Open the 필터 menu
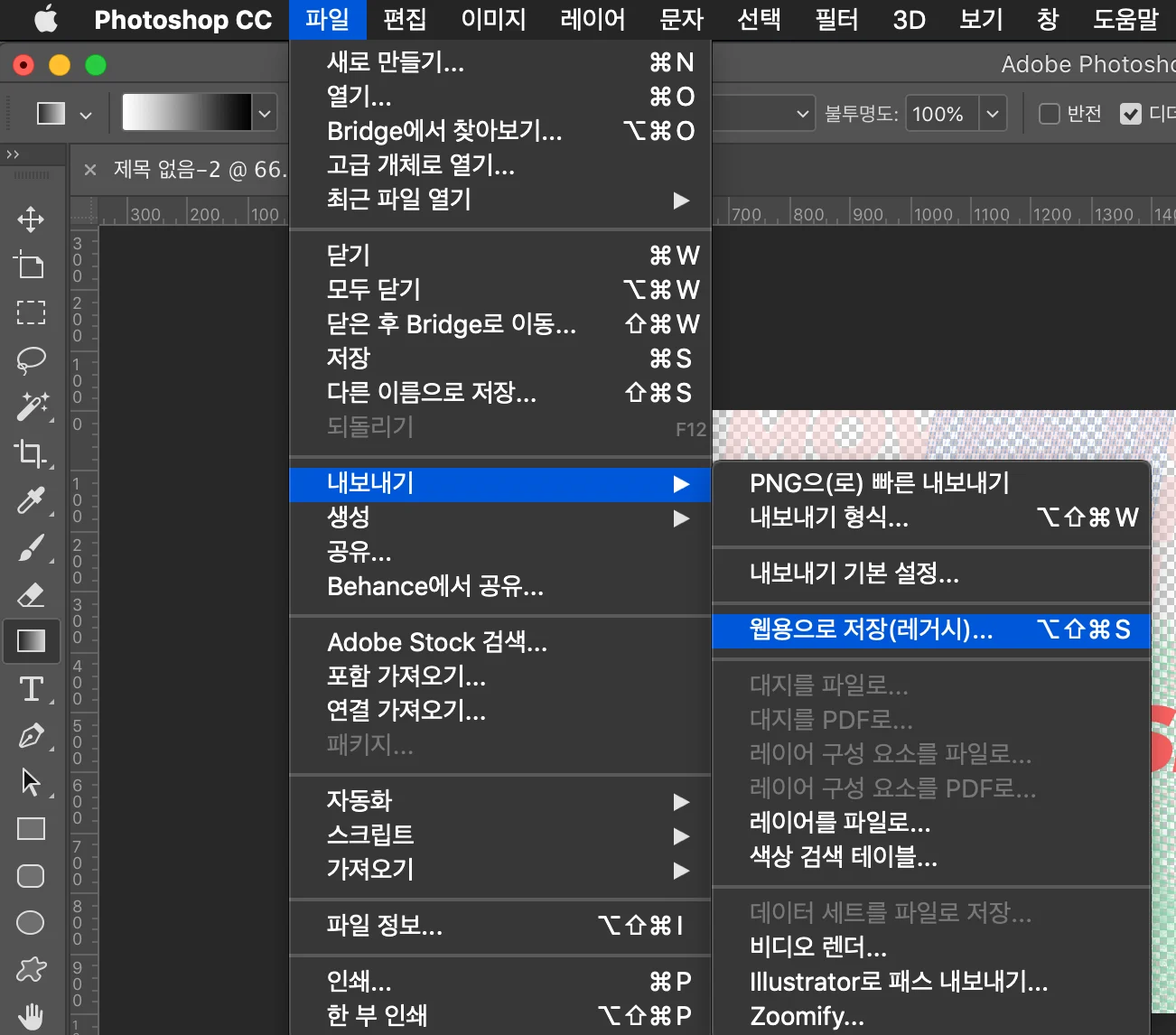The height and width of the screenshot is (1035, 1176). (x=836, y=19)
